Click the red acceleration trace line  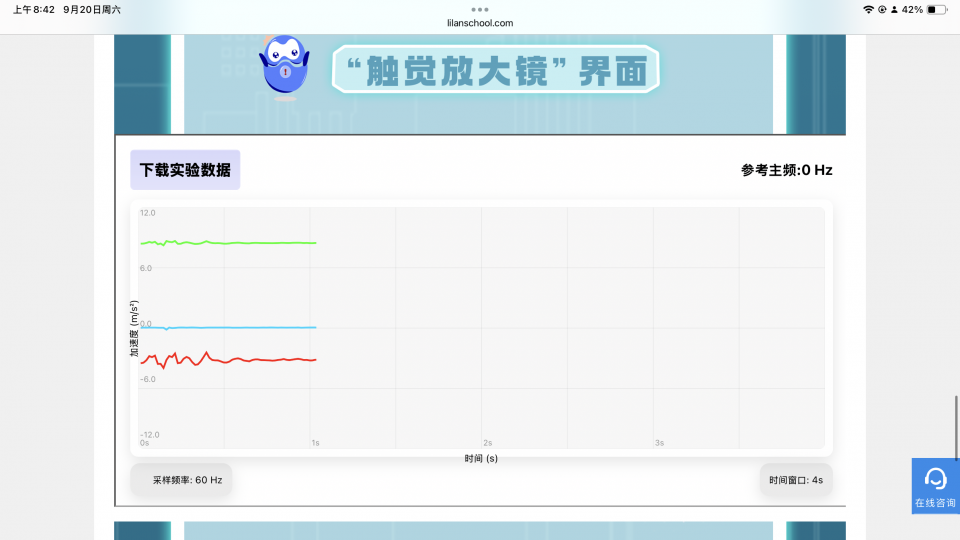pyautogui.click(x=260, y=360)
